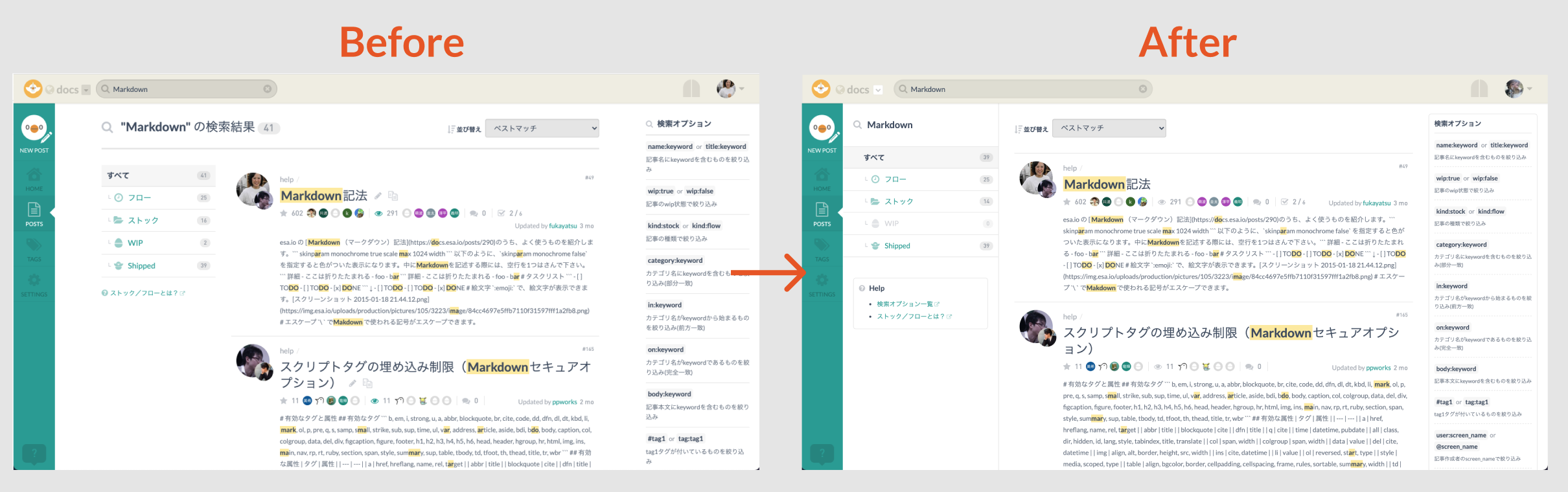Click NEW POST in the Before screenshot
The image size is (1568, 492).
[34, 134]
